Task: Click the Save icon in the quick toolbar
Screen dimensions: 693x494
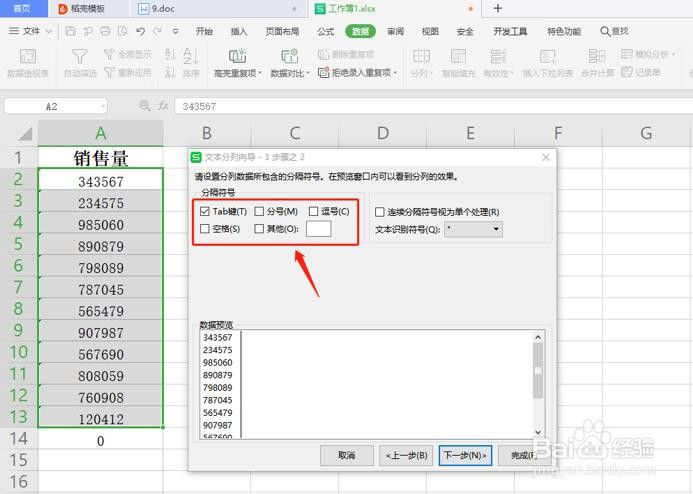Action: 70,31
